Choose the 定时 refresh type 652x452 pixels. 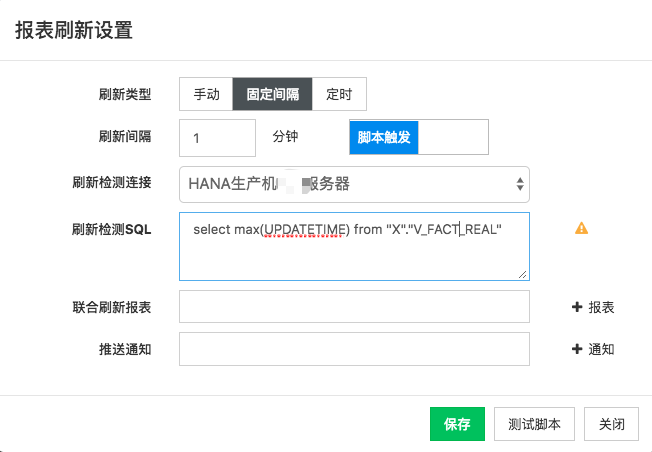click(x=339, y=94)
